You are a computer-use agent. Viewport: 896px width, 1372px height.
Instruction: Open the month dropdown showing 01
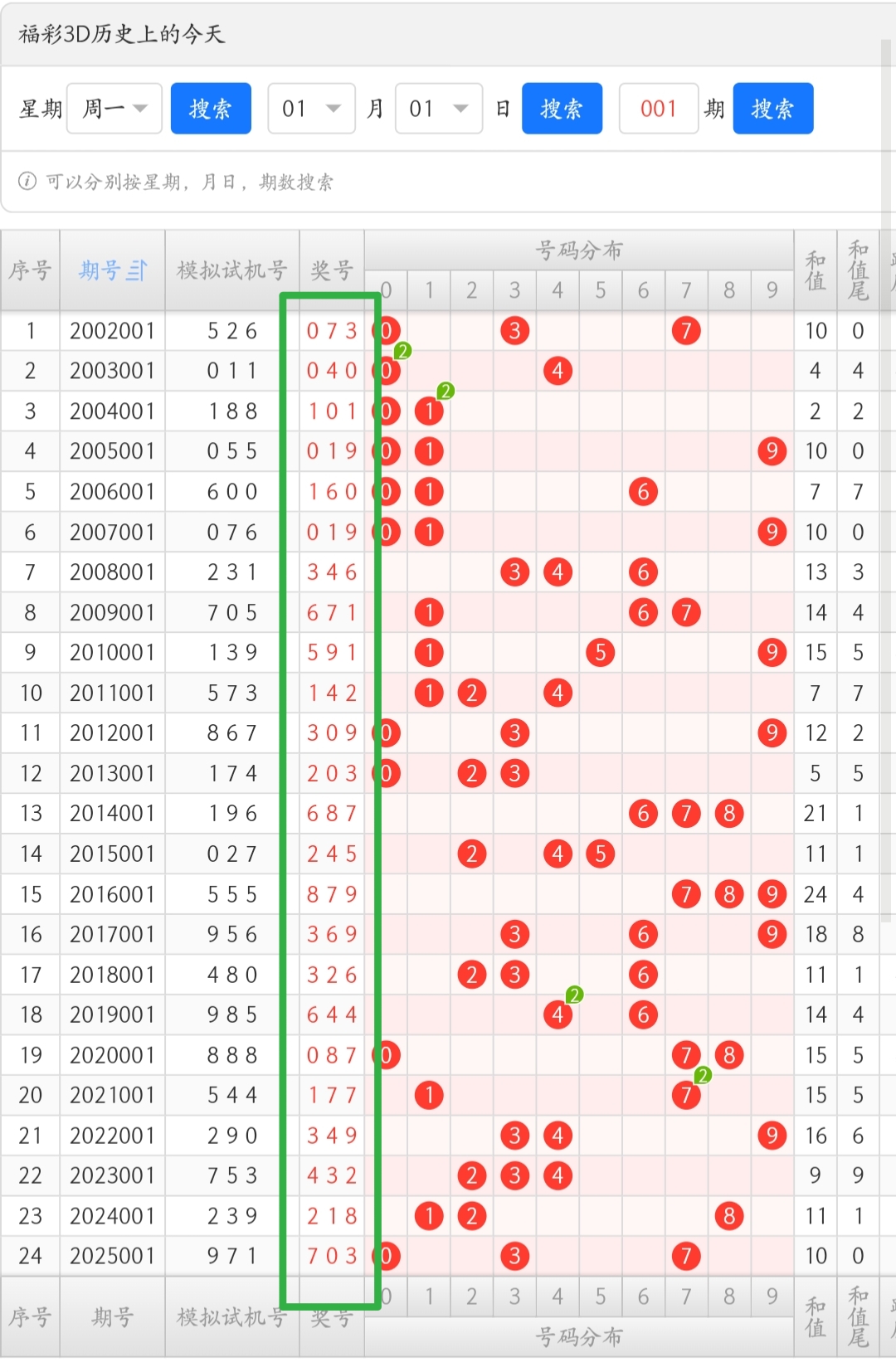[312, 109]
